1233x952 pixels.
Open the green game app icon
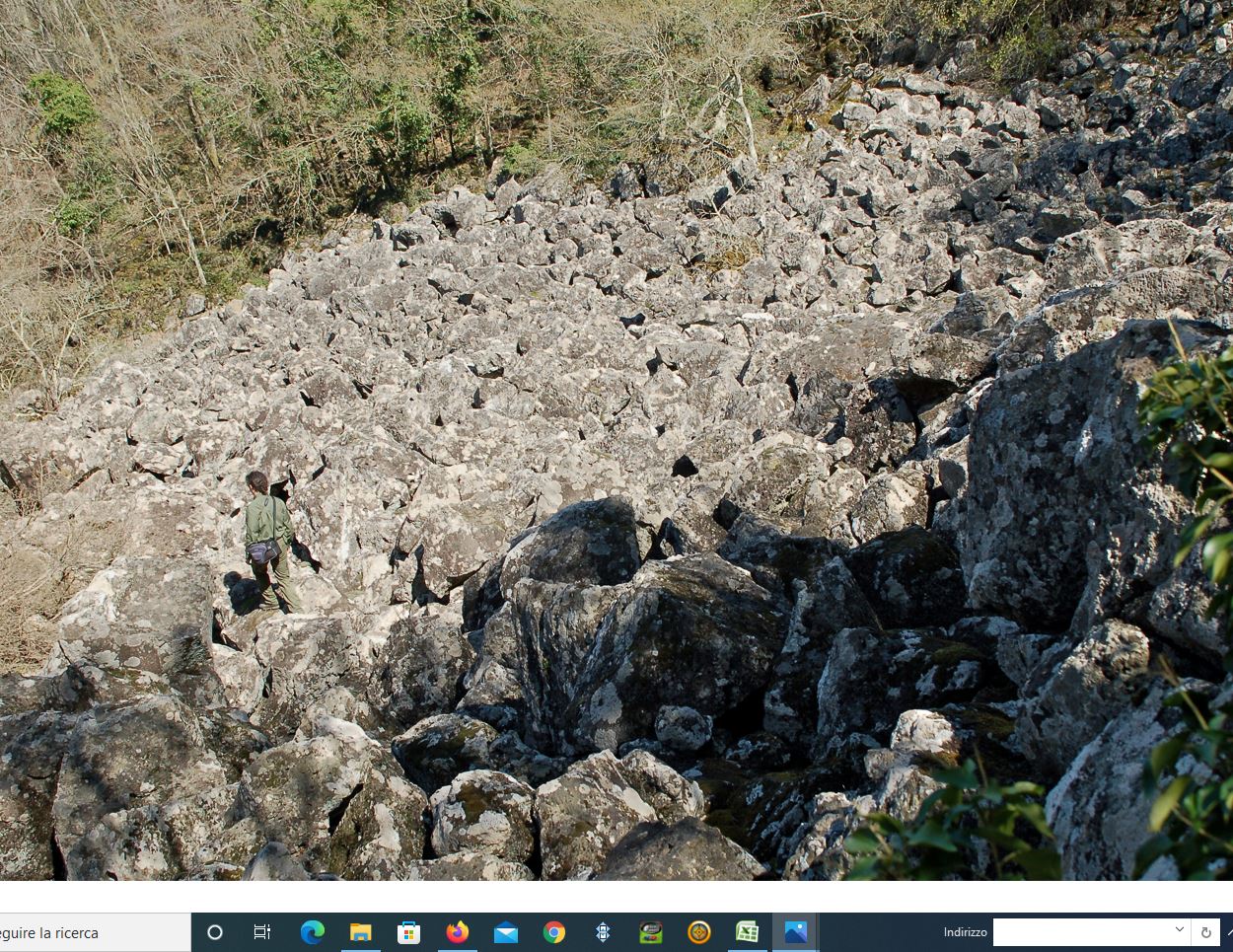pyautogui.click(x=651, y=932)
